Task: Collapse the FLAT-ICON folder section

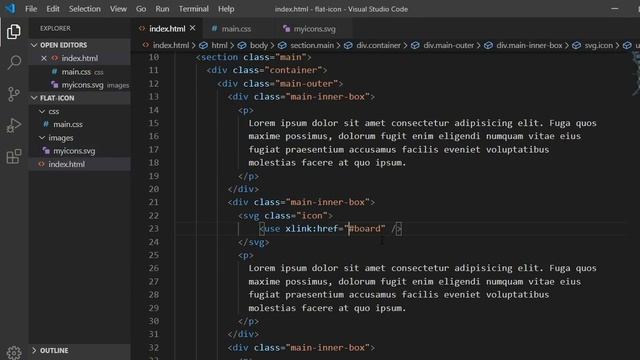Action: 80,98
